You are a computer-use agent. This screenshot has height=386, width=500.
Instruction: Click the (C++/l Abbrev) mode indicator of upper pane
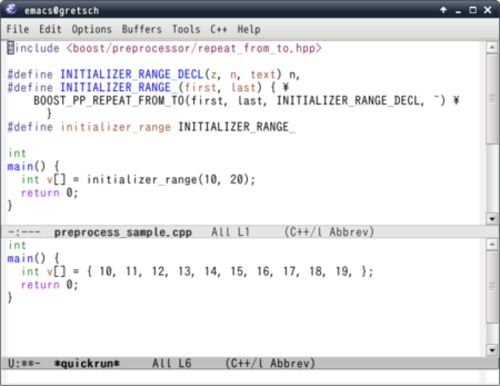click(329, 232)
